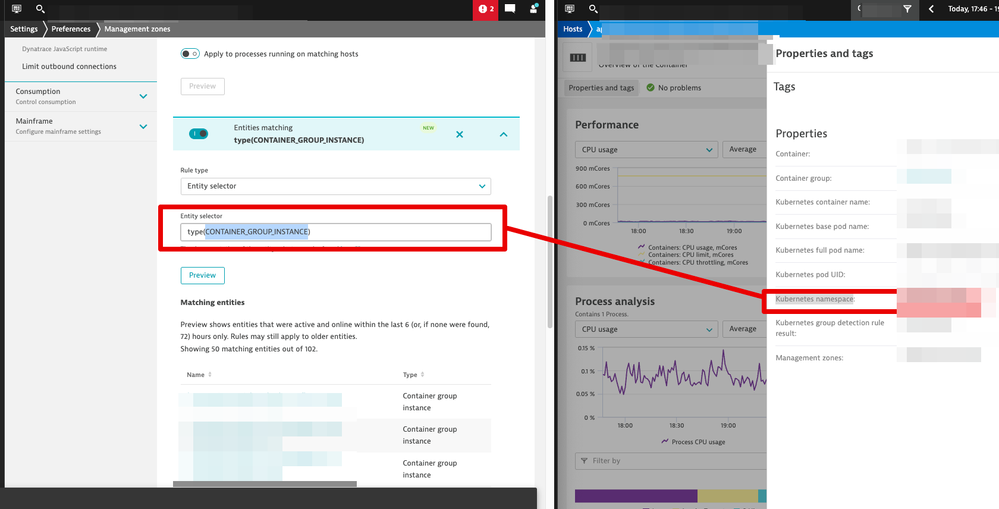The height and width of the screenshot is (509, 999).
Task: Click the back arrow beside timeframe
Action: pos(932,9)
